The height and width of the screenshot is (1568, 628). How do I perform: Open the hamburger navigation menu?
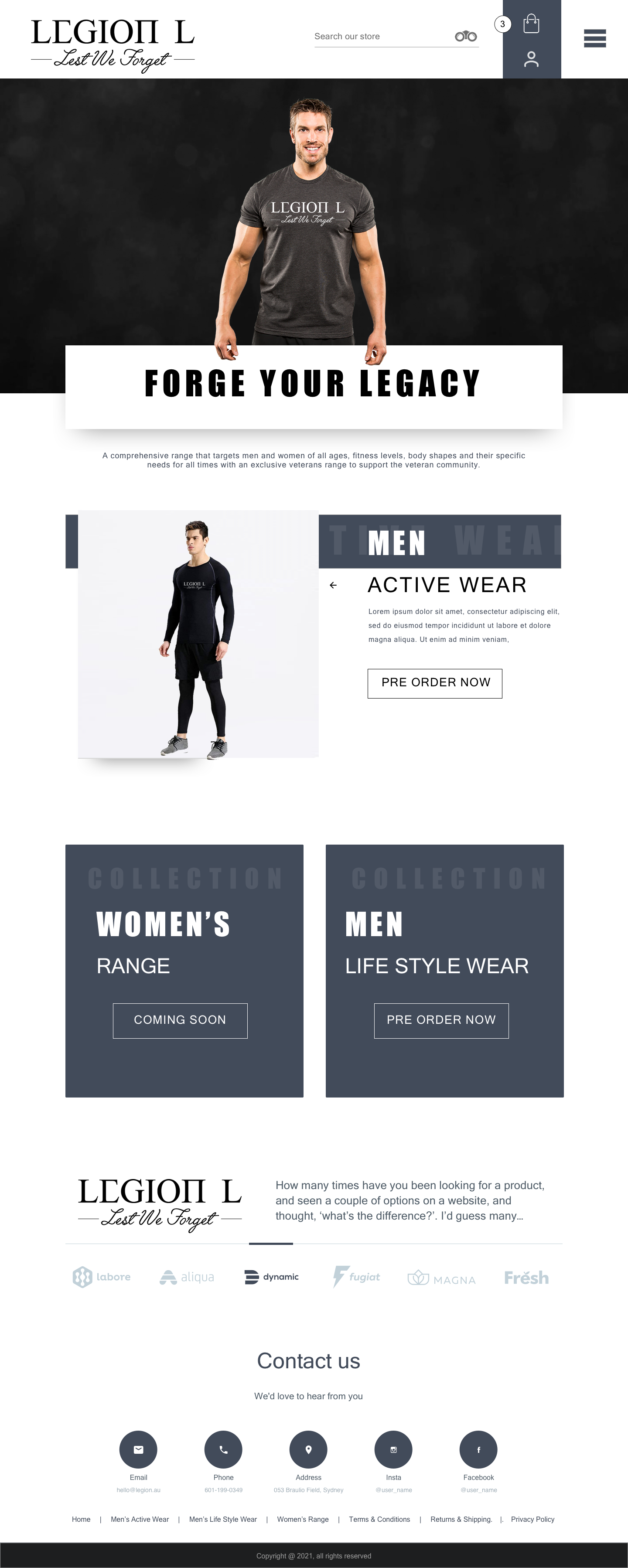(594, 38)
